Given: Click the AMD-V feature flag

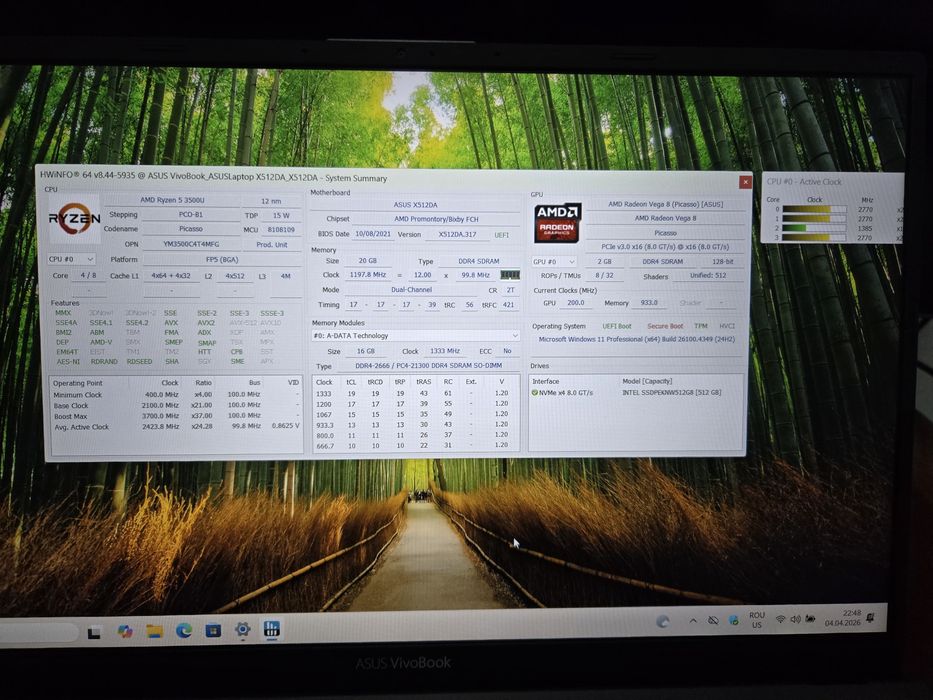Looking at the screenshot, I should [101, 342].
